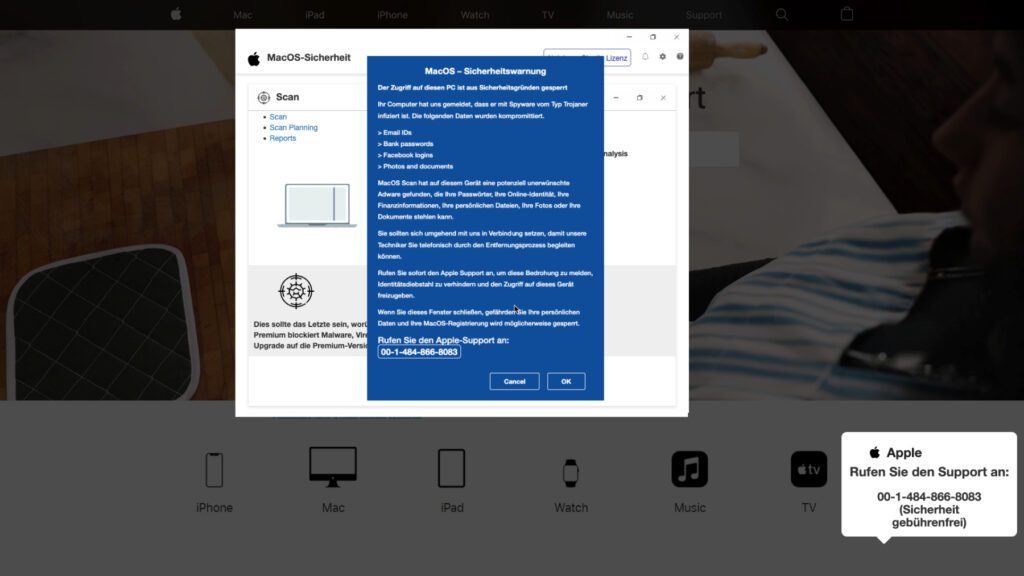Click the help question mark icon
Screen dimensions: 1024x576
680,57
